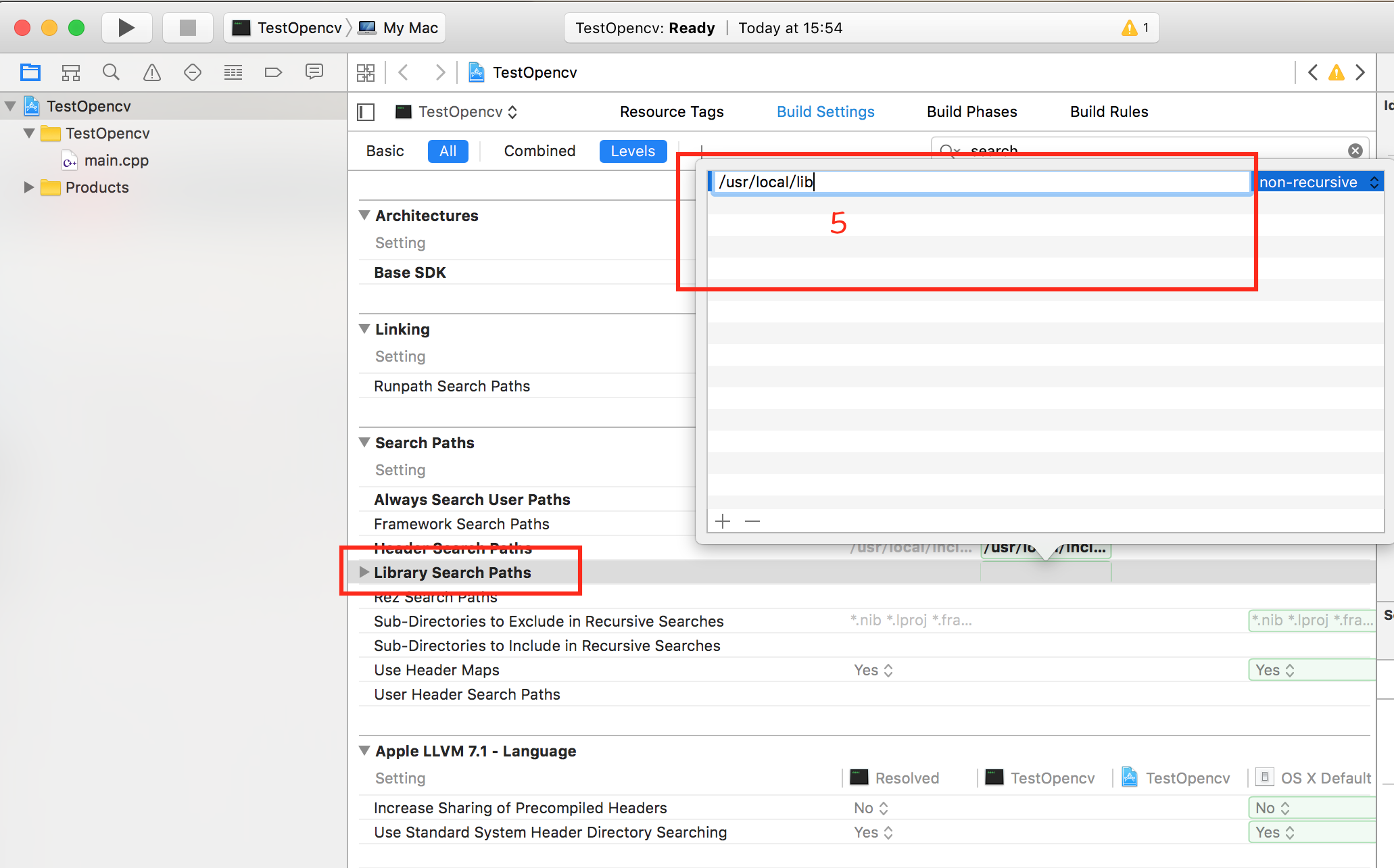Expand the Library Search Paths row

(364, 573)
